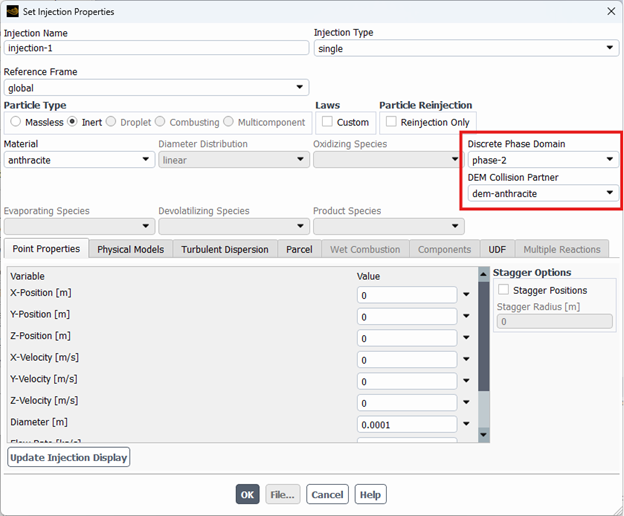The width and height of the screenshot is (624, 516).
Task: Click the Injection Name text field
Action: click(x=156, y=48)
